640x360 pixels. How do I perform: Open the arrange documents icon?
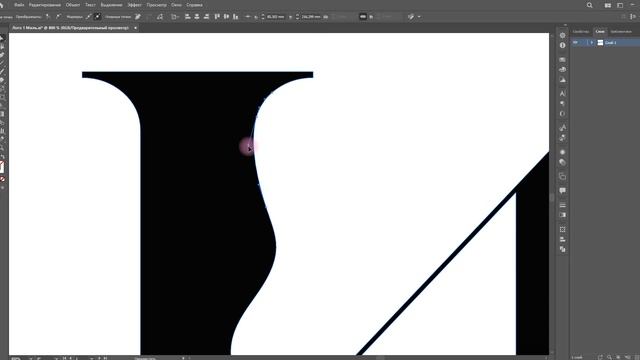(608, 5)
